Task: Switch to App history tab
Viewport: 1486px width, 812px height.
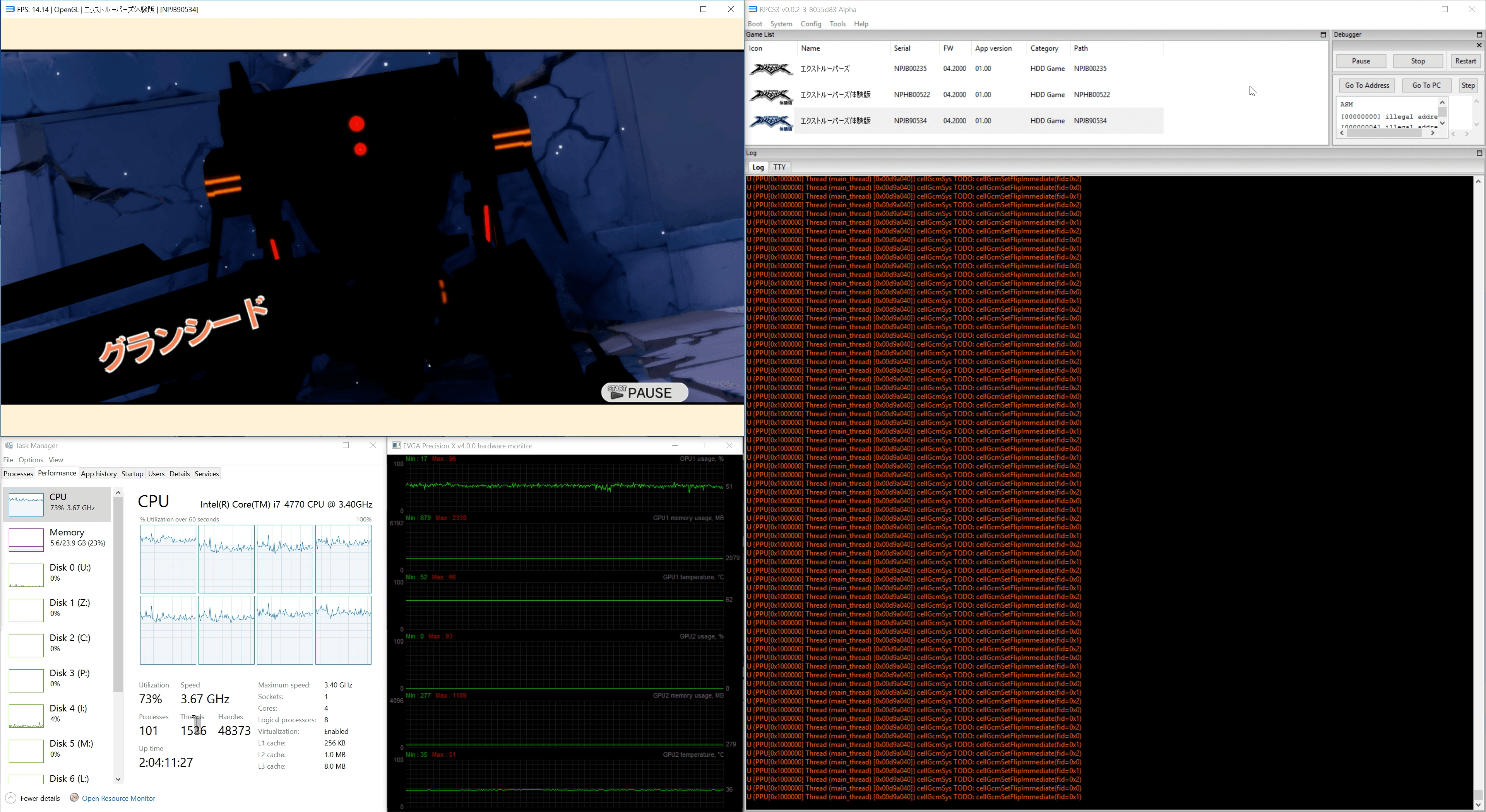Action: (99, 474)
